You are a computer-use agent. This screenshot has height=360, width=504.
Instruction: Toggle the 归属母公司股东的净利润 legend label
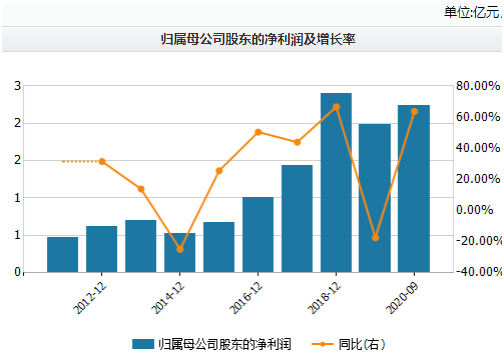225,344
